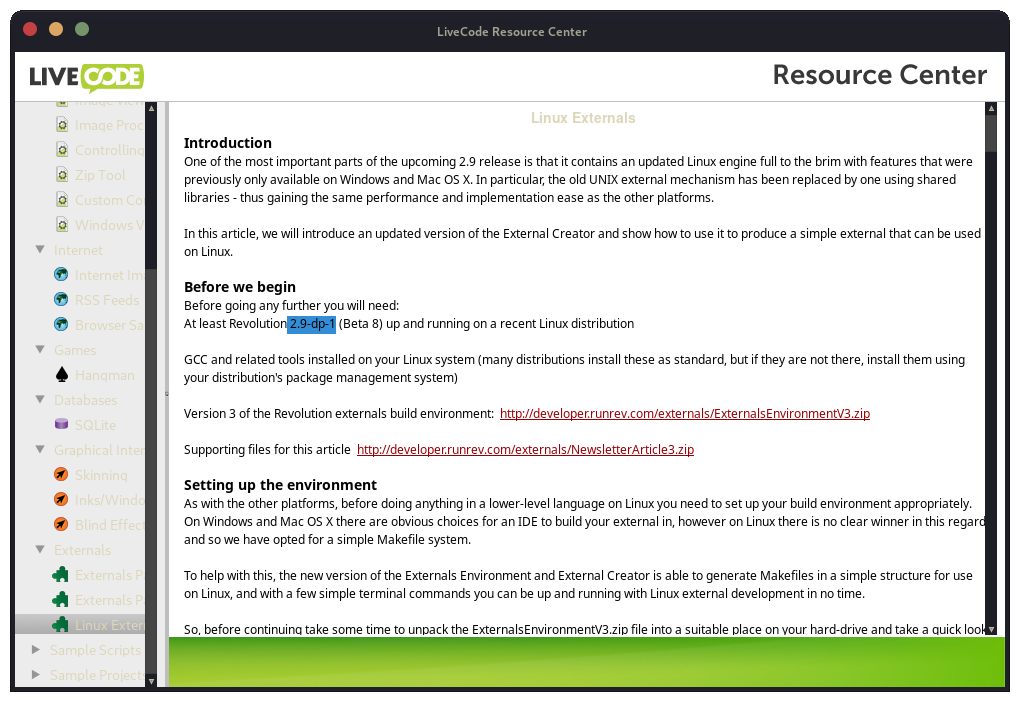This screenshot has height=702, width=1020.
Task: Click the green puzzle icon for Linux Exter
Action: pos(60,625)
